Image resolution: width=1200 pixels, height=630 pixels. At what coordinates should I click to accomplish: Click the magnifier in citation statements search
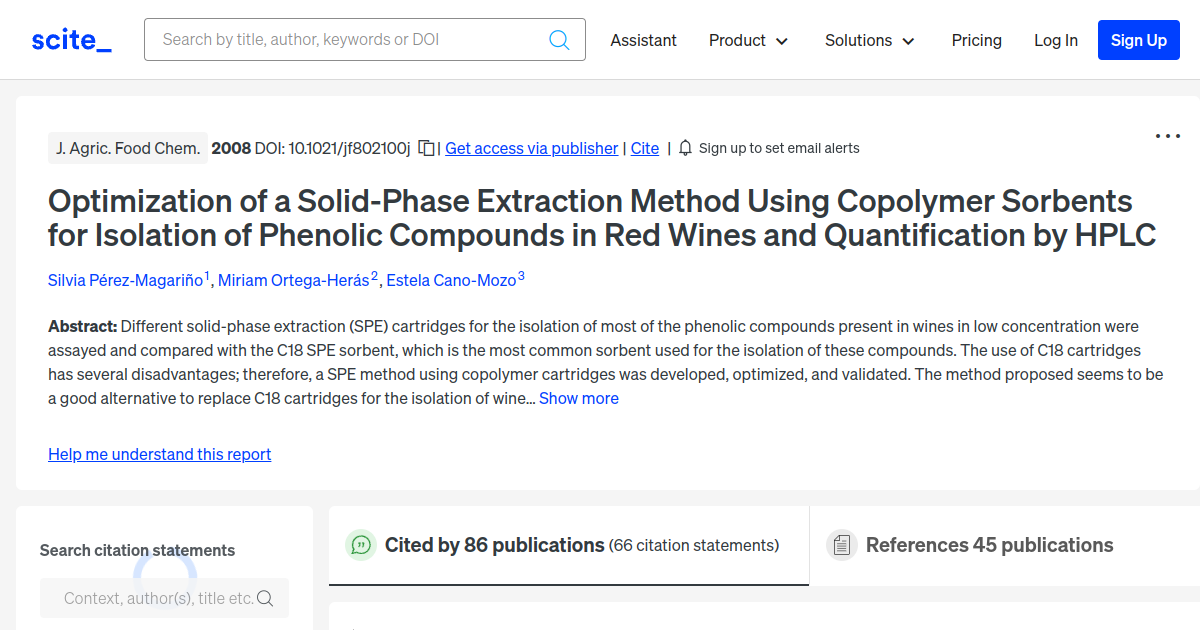[265, 597]
